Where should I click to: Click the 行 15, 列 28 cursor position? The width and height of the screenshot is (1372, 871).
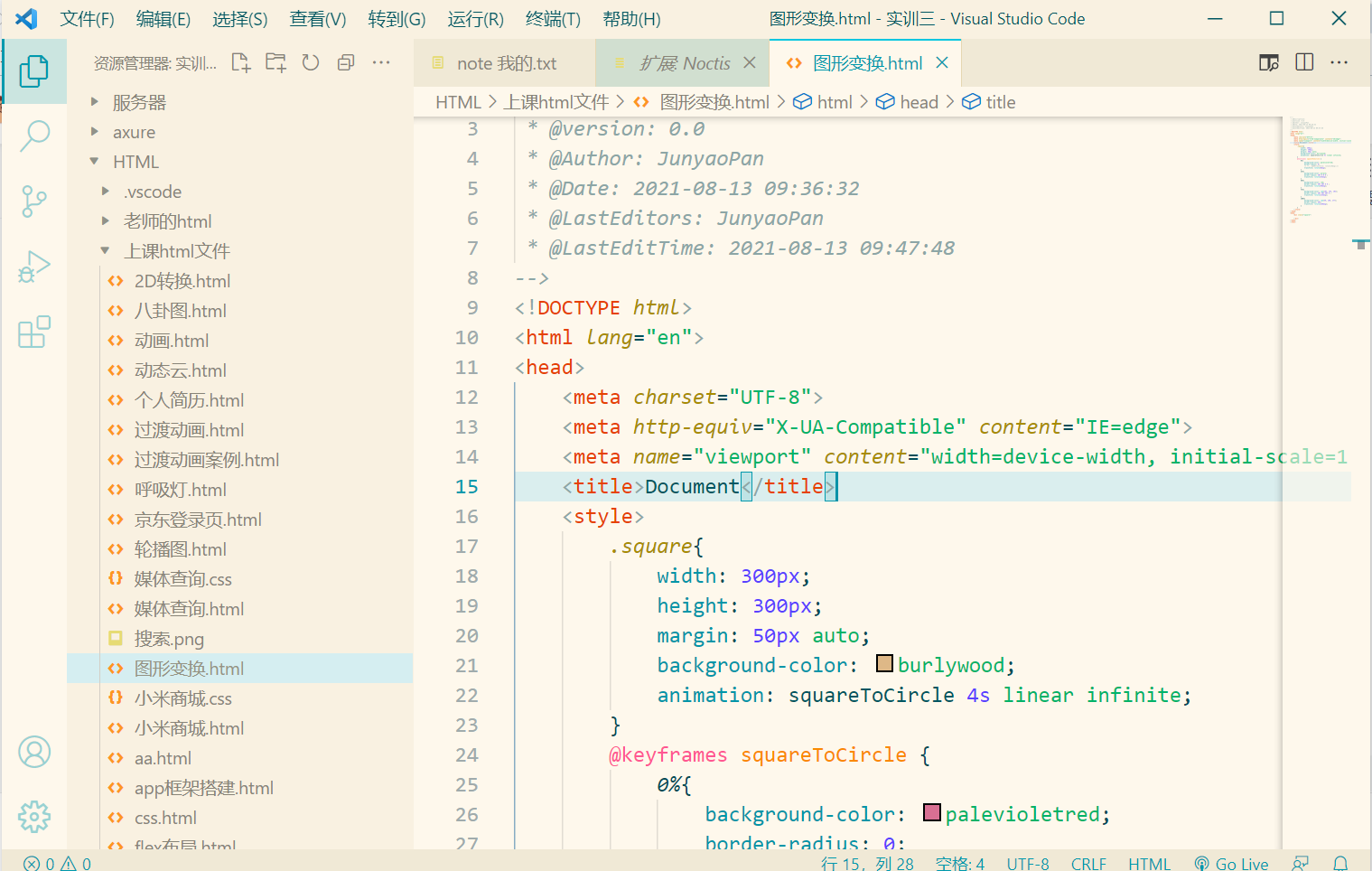pos(867,864)
